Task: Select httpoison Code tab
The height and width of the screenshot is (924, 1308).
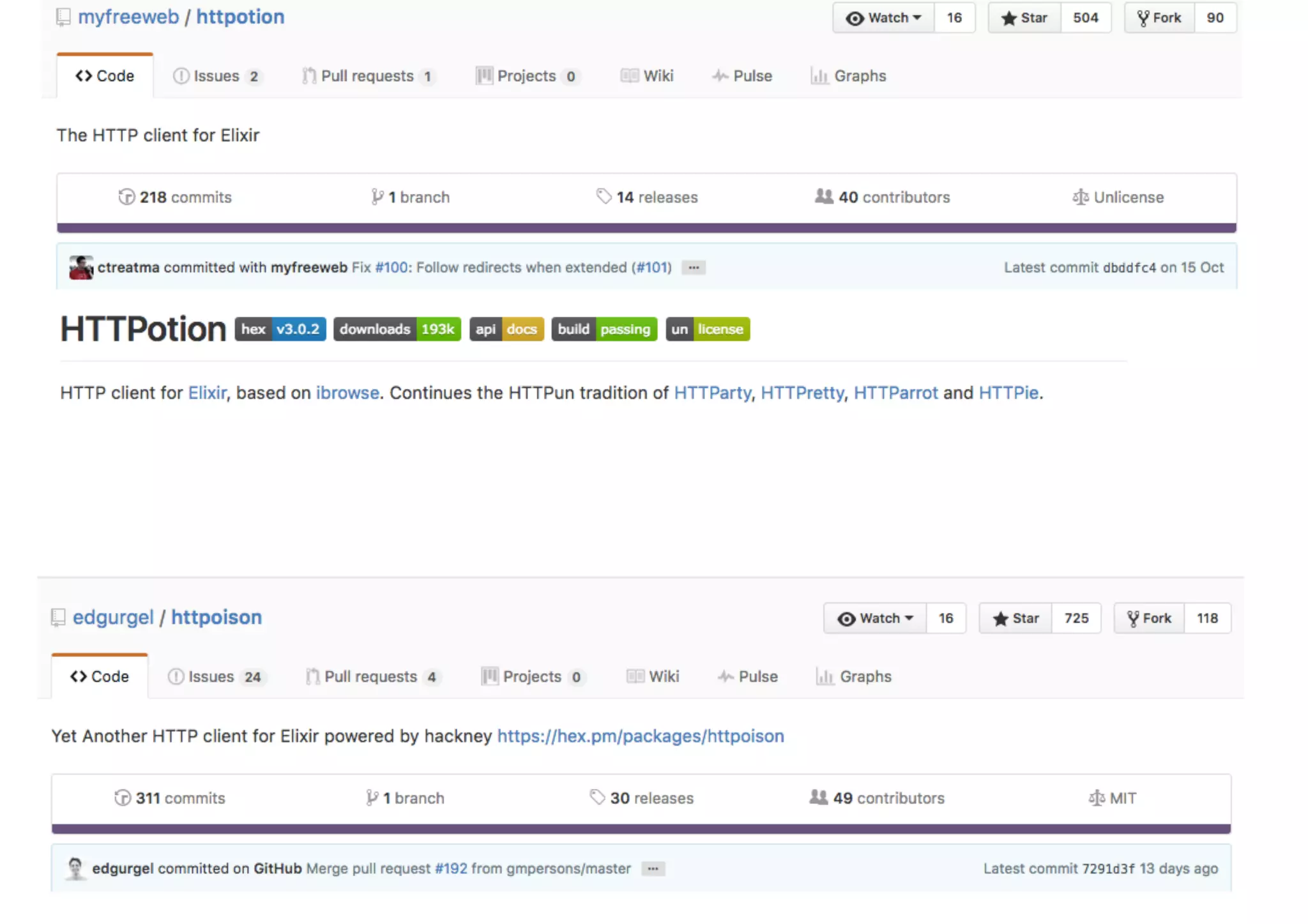Action: point(100,676)
